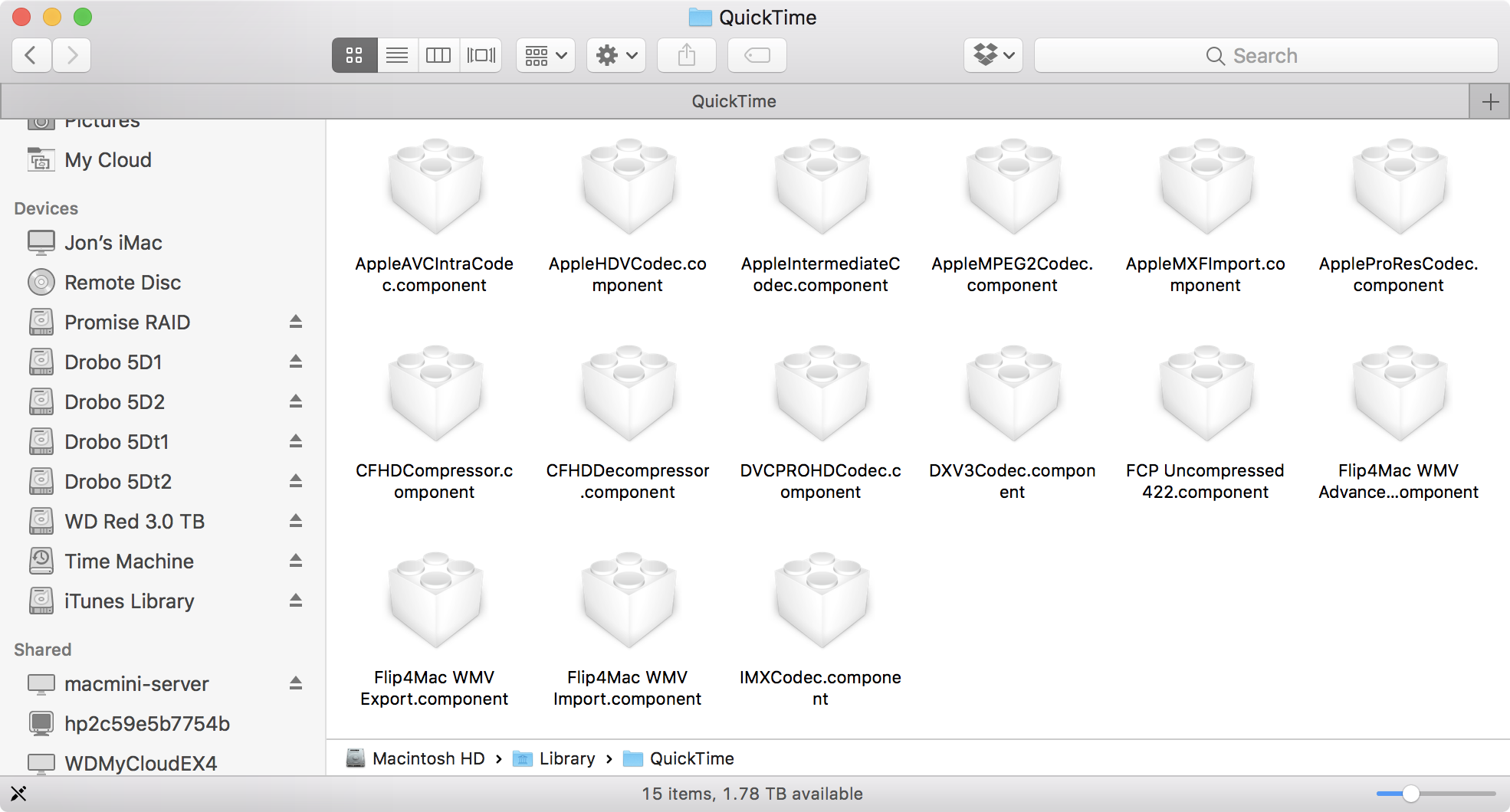Eject the iTunes Library volume

click(296, 601)
